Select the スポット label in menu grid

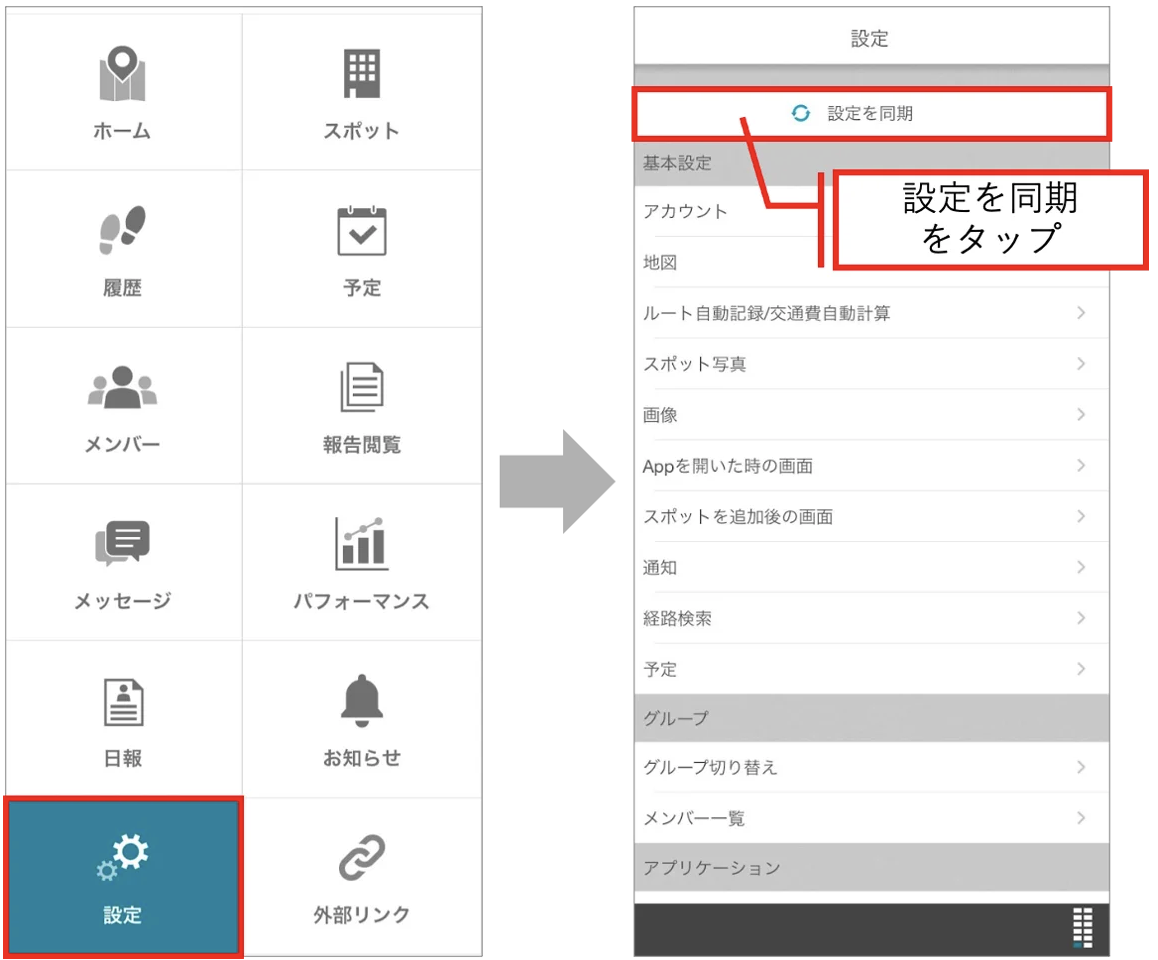[362, 131]
